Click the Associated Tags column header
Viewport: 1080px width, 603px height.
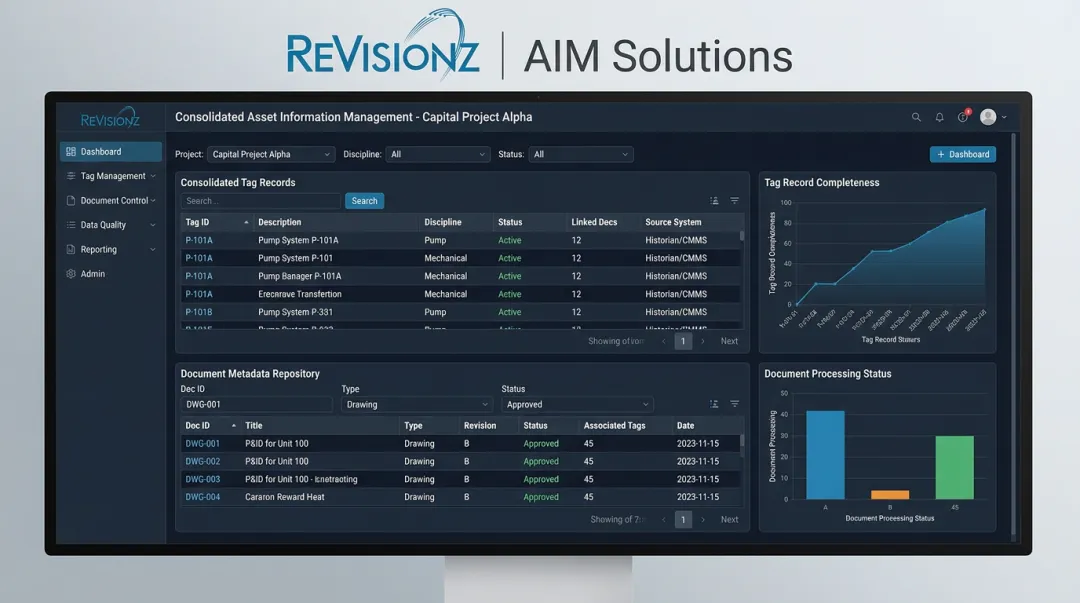tap(614, 426)
